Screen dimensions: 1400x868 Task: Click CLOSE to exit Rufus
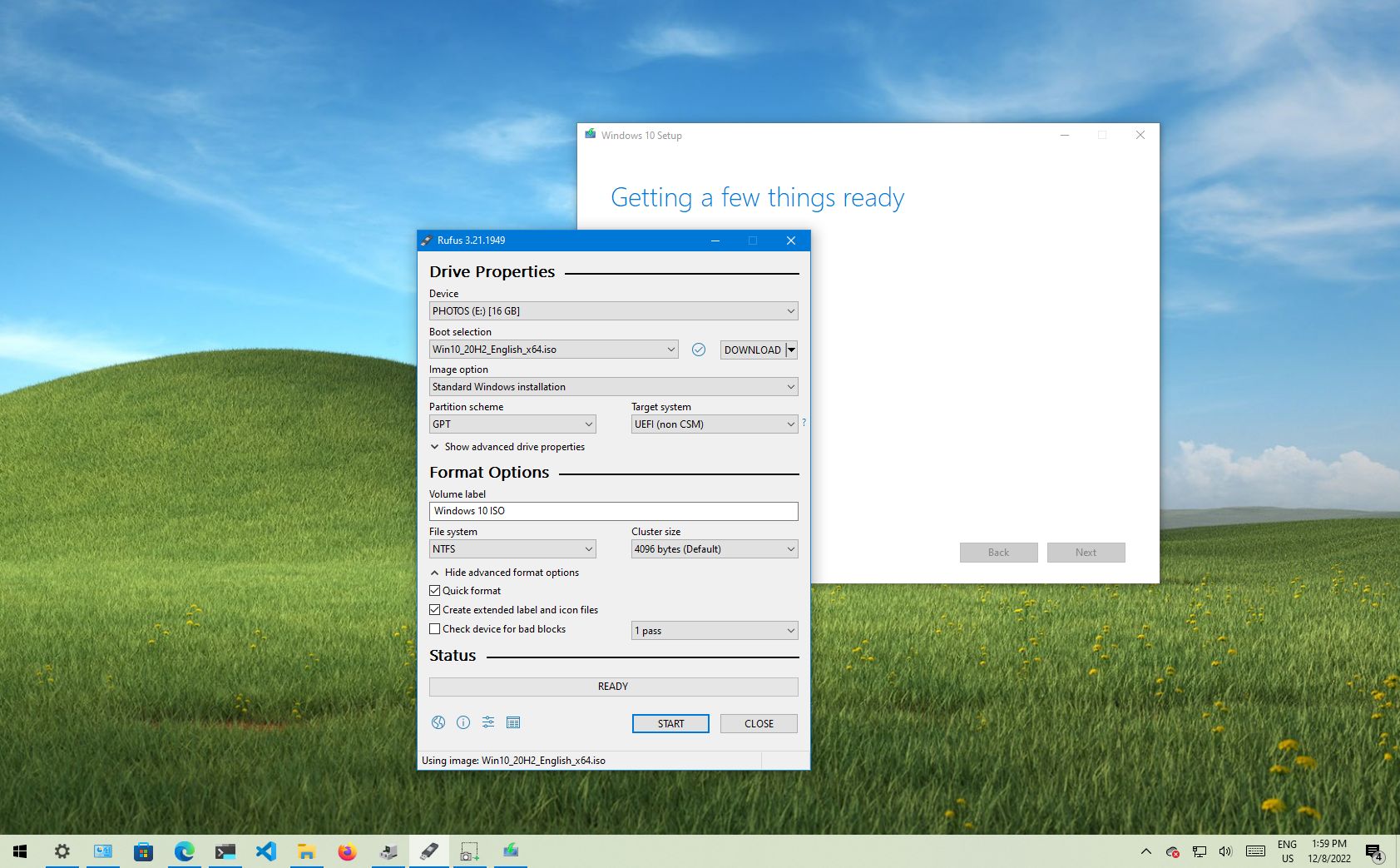point(758,723)
